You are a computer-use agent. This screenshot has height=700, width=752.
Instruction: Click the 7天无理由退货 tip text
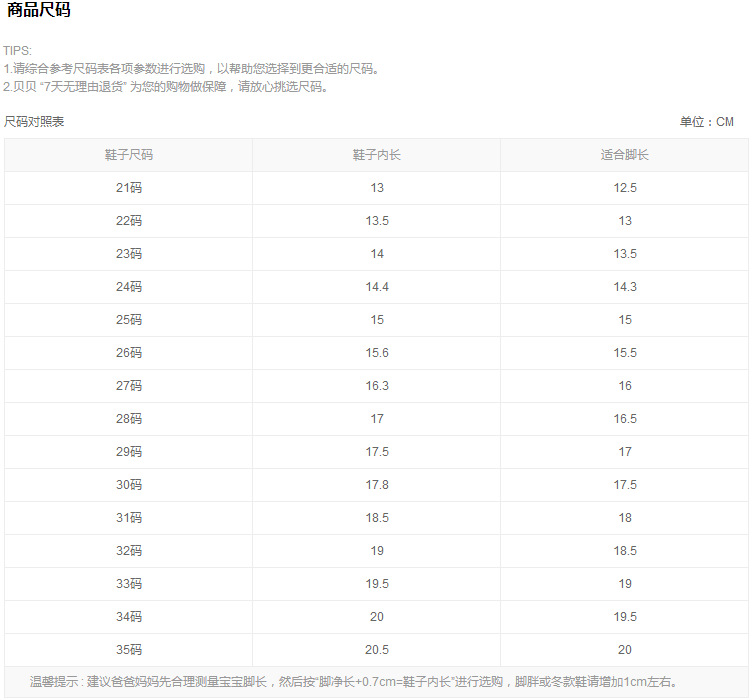pos(82,87)
